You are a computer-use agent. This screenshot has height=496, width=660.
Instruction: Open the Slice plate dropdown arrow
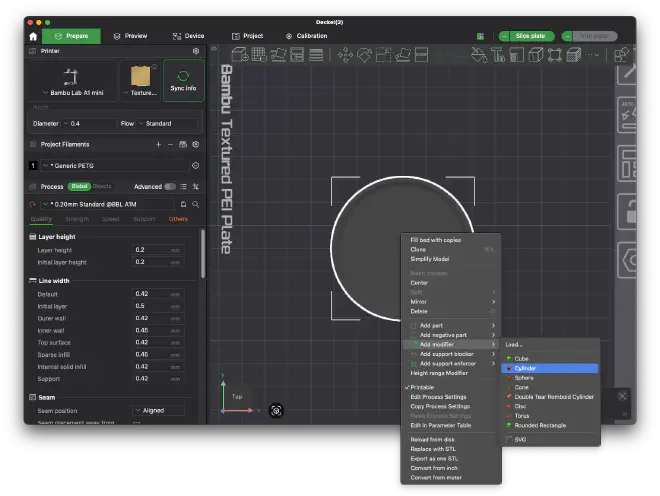click(x=504, y=36)
